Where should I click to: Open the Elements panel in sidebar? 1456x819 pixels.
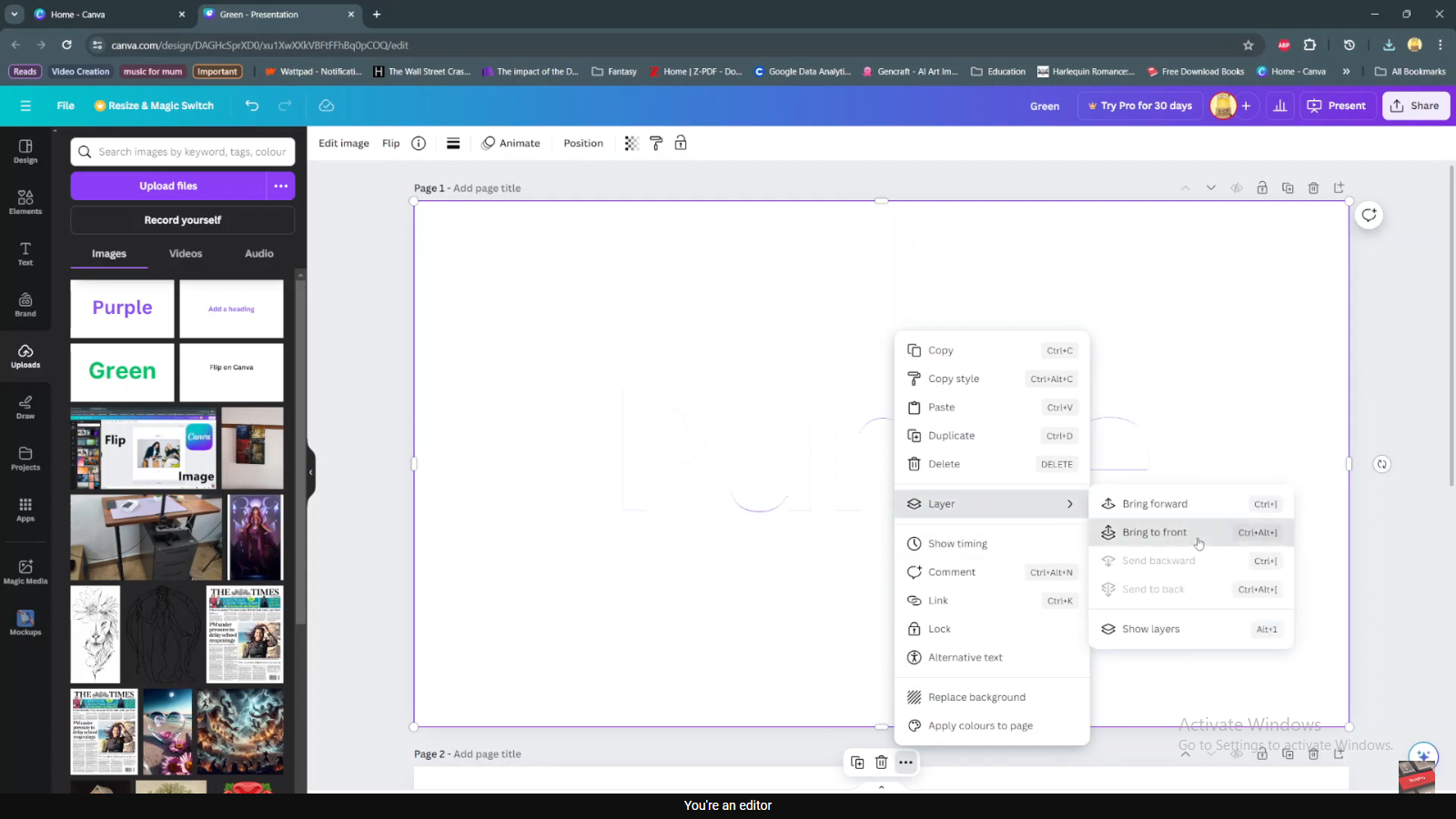[x=25, y=202]
